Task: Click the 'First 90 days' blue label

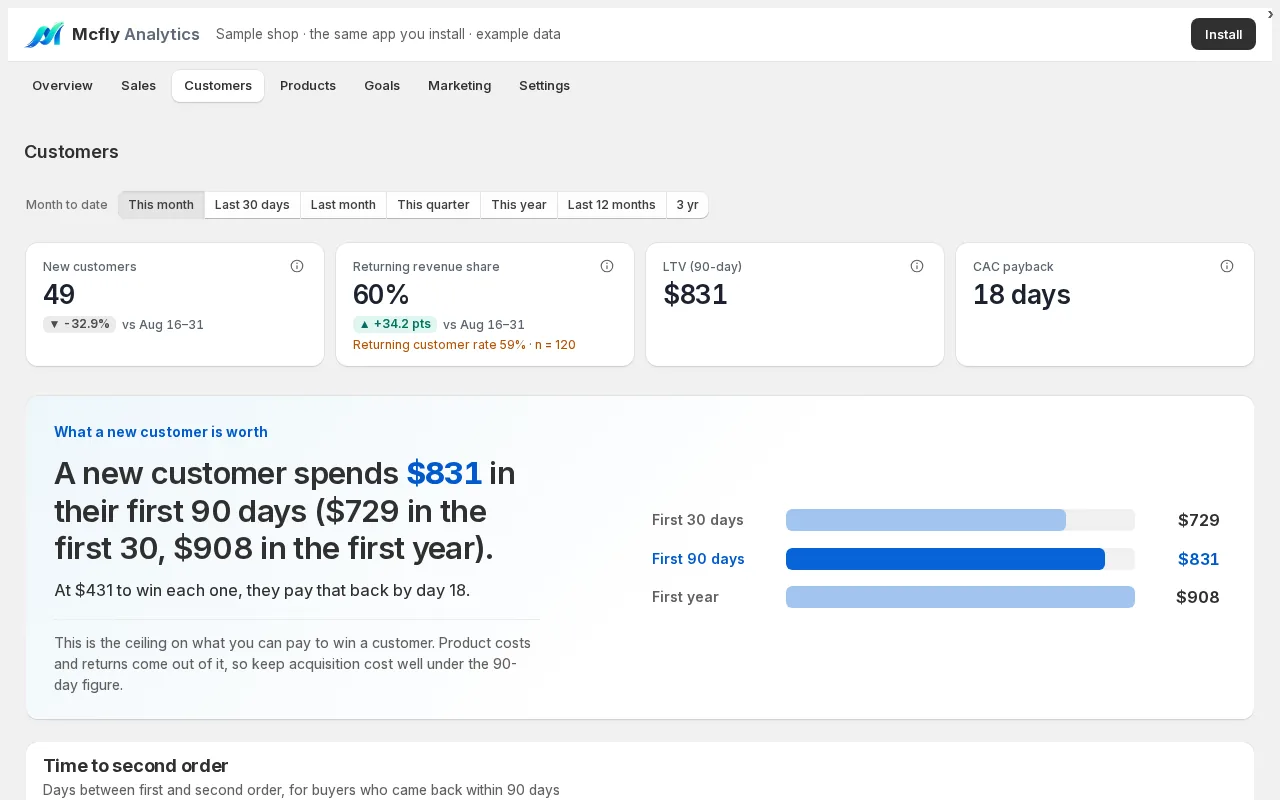Action: 698,559
